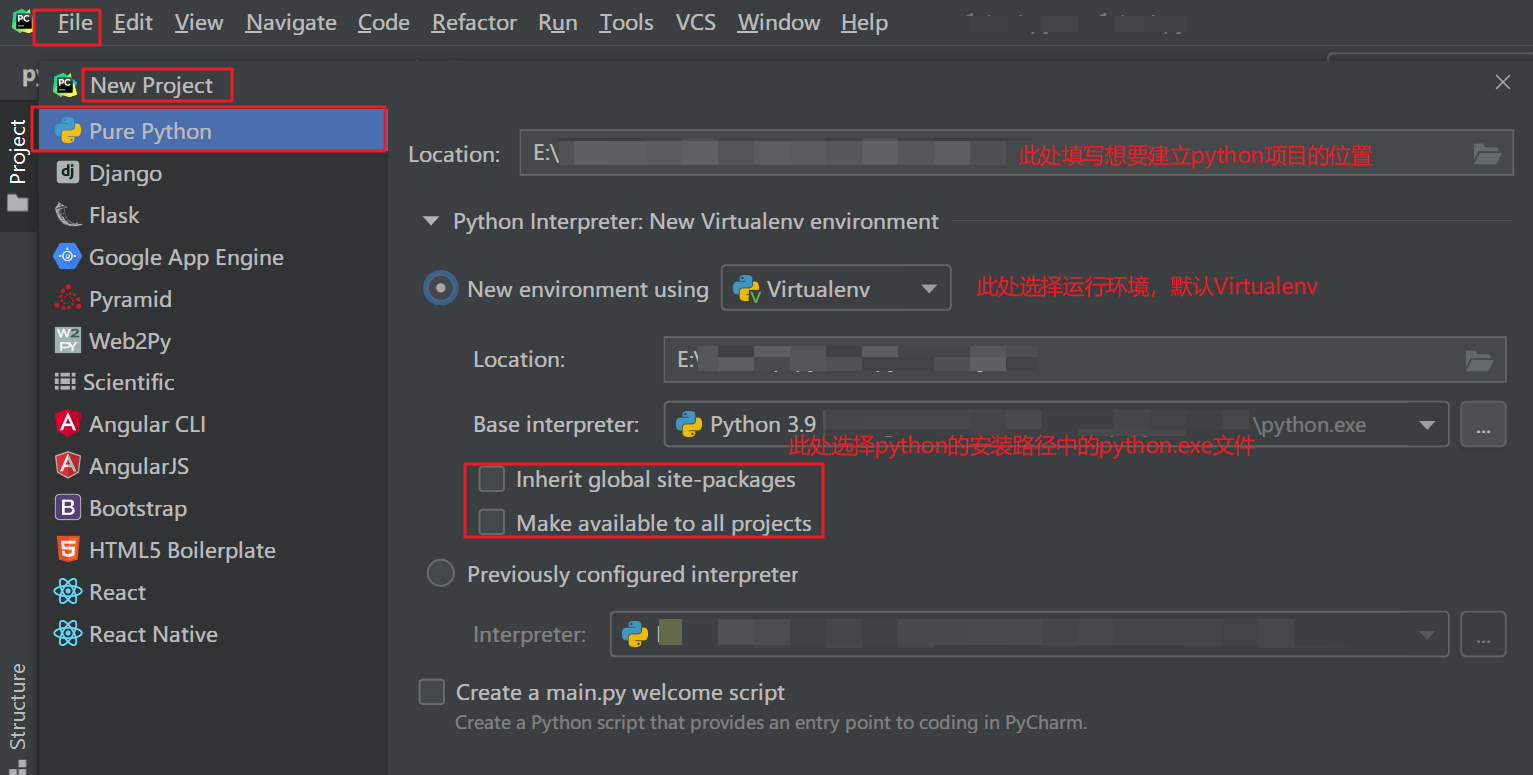Click the PyCharm logo icon in menu bar
This screenshot has width=1533, height=775.
click(22, 21)
